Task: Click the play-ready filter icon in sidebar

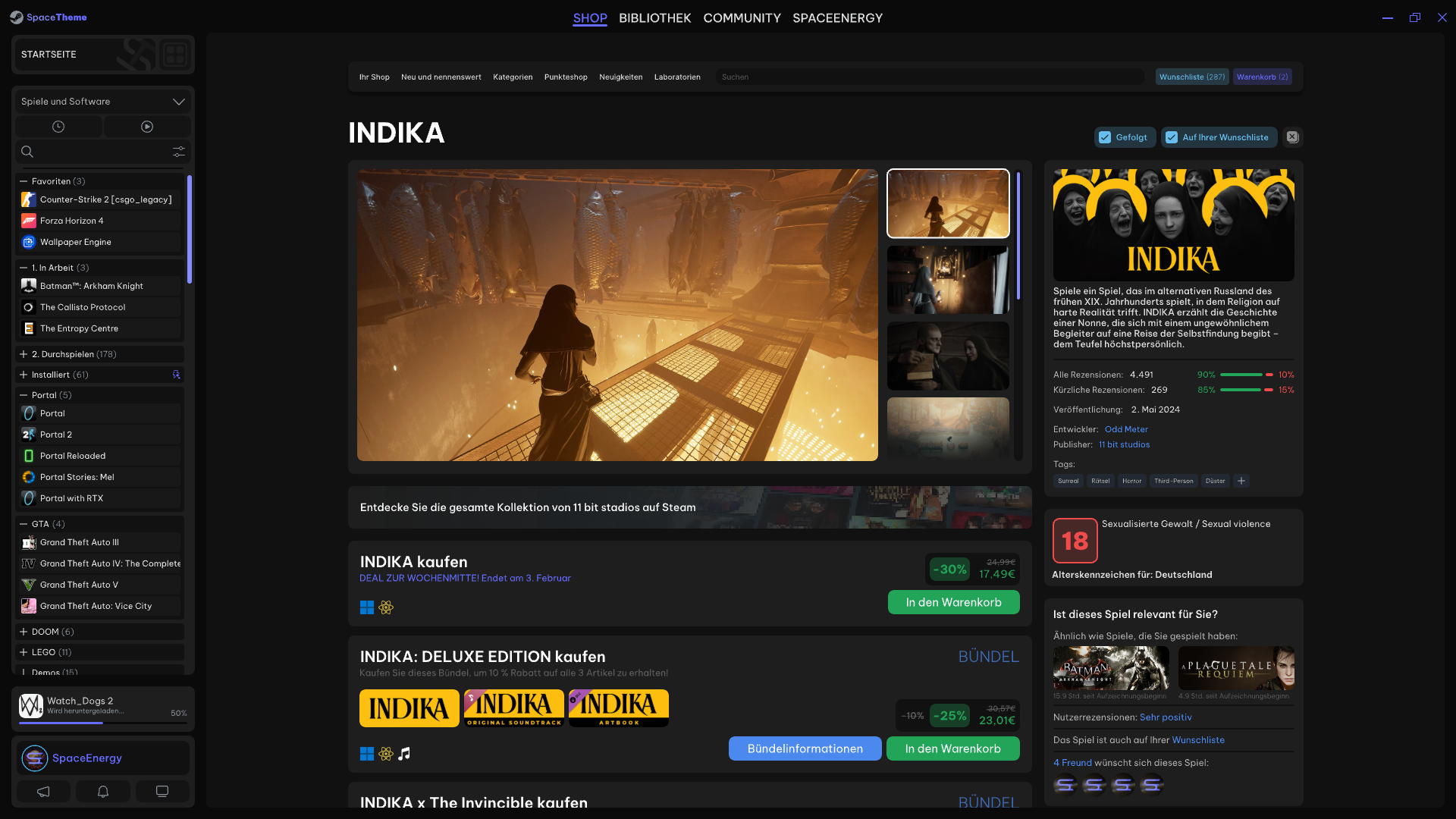Action: point(147,127)
